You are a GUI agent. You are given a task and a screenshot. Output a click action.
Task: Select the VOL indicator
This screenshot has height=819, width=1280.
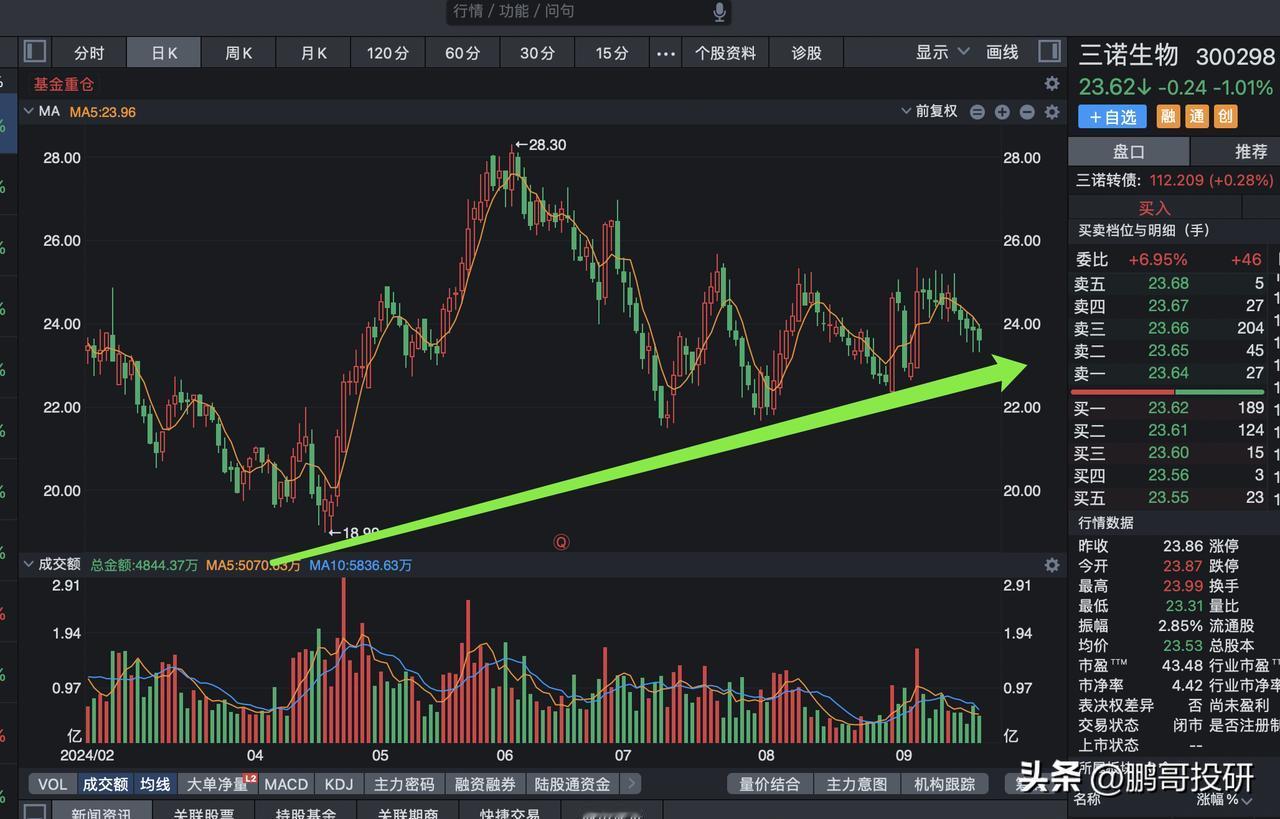pyautogui.click(x=52, y=784)
